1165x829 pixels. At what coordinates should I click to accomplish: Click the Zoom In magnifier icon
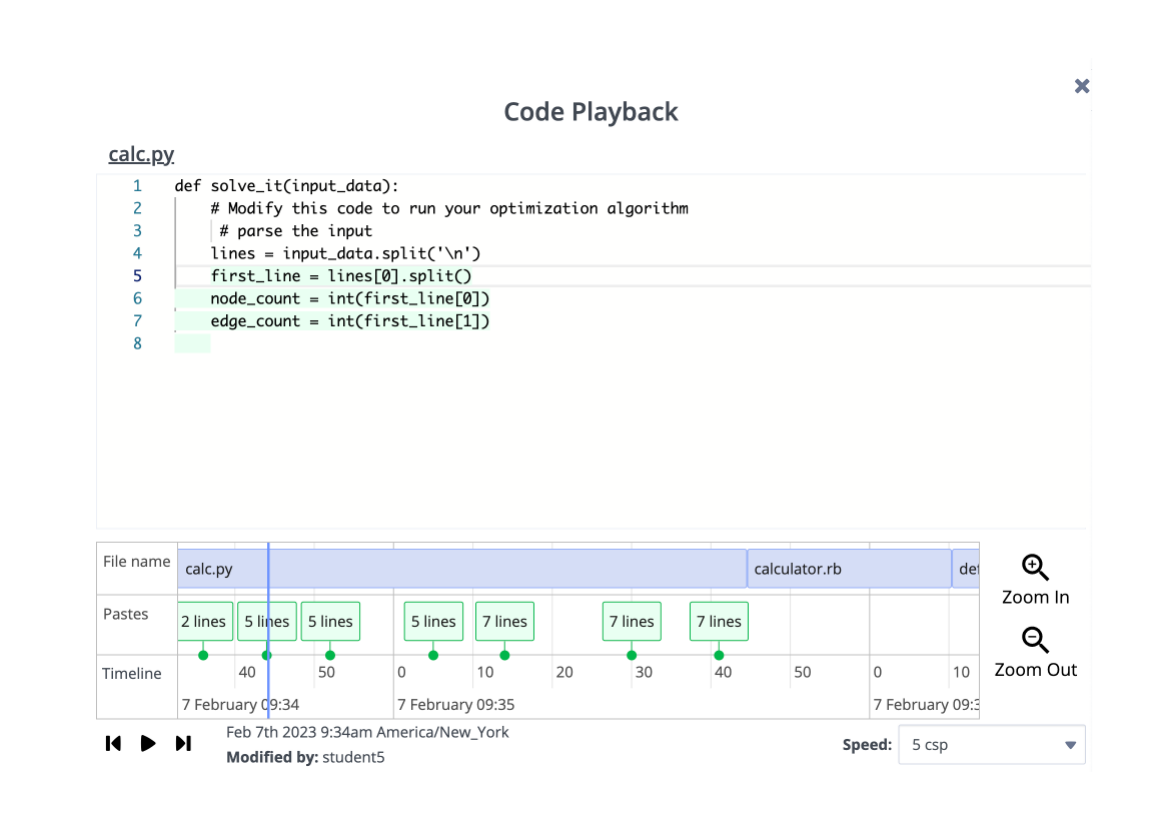click(x=1035, y=568)
